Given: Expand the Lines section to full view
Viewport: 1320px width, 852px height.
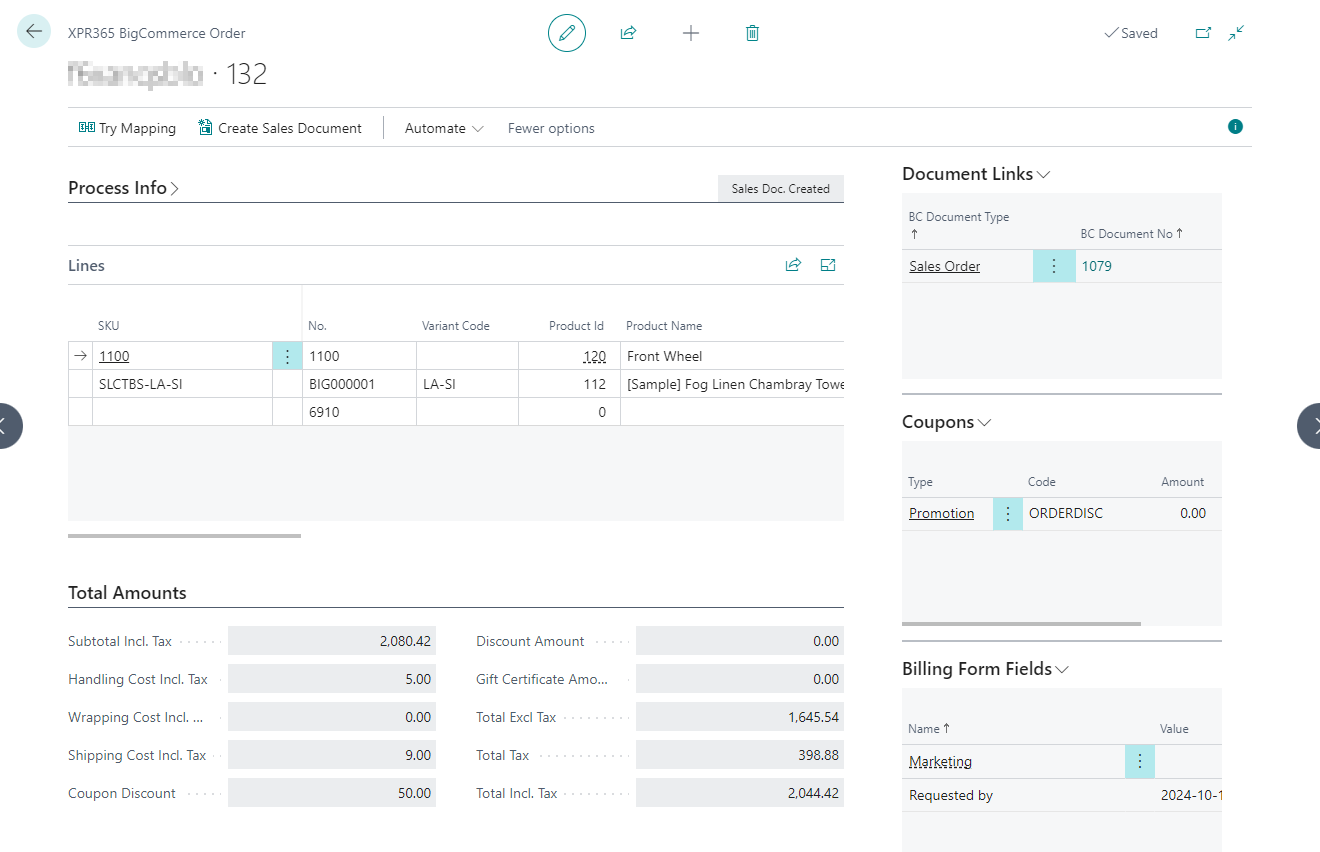Looking at the screenshot, I should click(x=828, y=265).
